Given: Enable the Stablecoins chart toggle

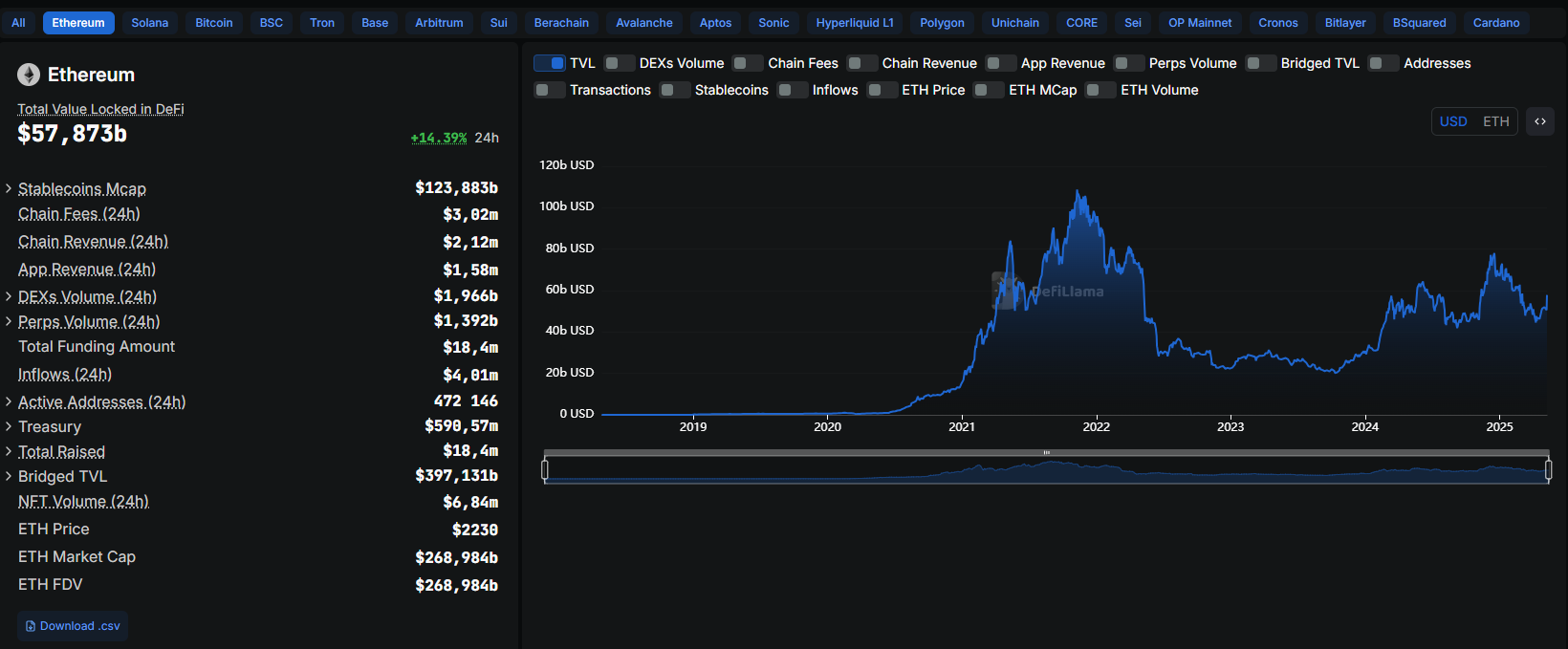Looking at the screenshot, I should point(675,90).
